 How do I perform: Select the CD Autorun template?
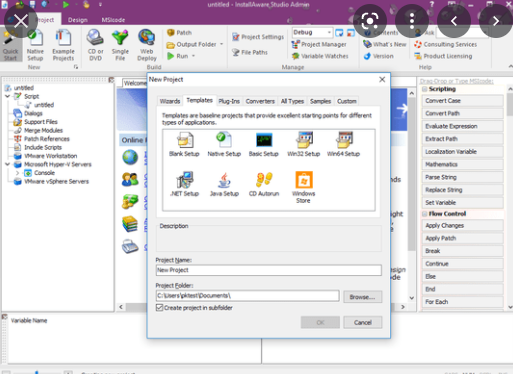[264, 184]
